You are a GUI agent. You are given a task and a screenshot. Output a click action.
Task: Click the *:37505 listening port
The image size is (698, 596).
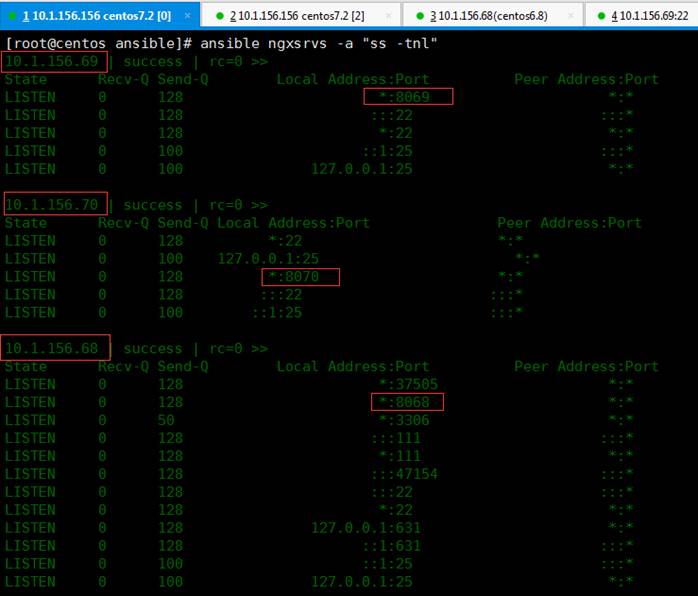tap(409, 384)
